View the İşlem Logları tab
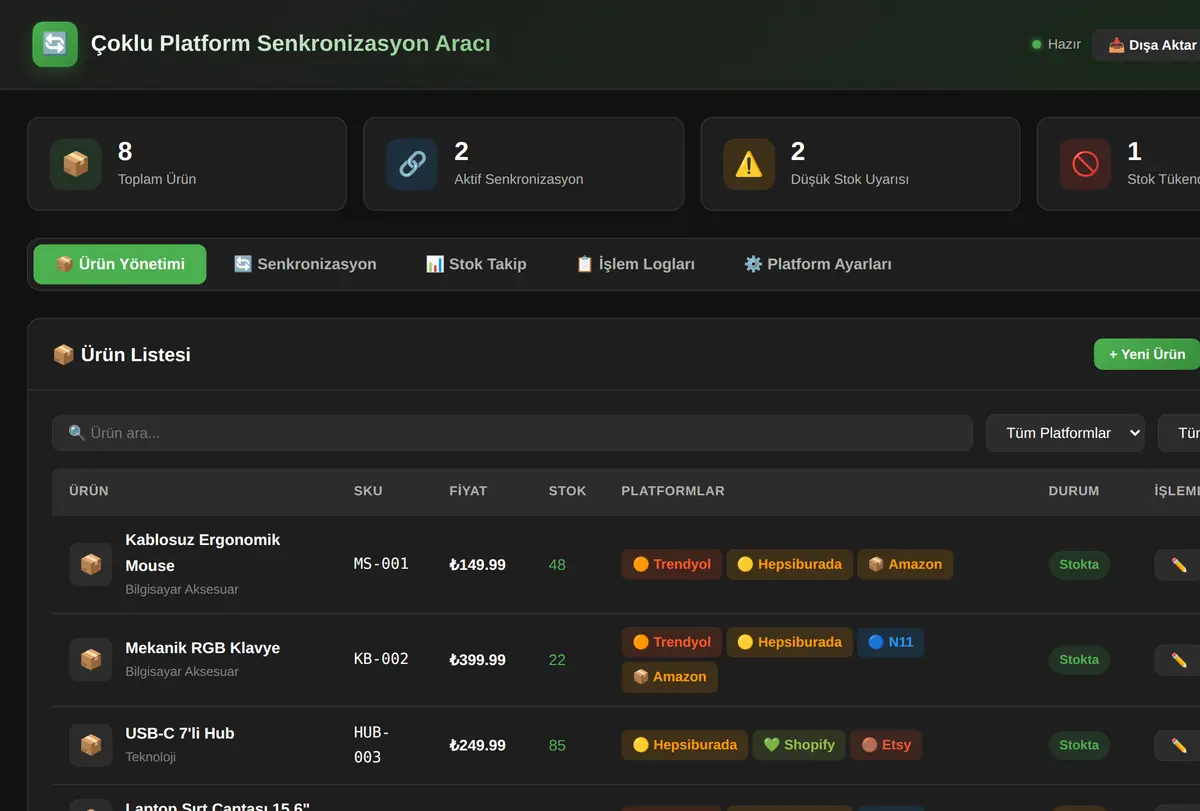 tap(635, 264)
